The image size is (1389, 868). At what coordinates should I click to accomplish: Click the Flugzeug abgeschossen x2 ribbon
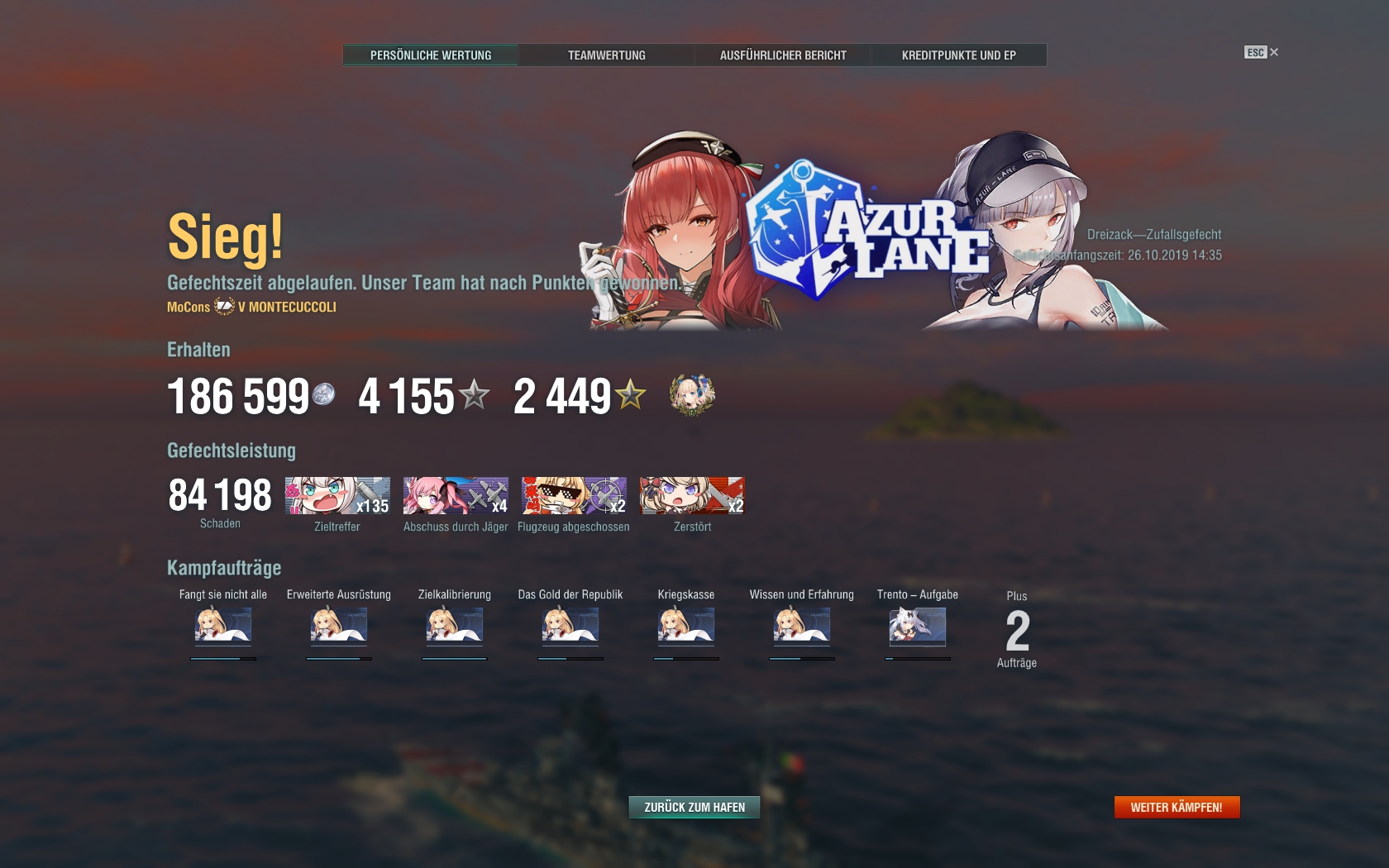click(x=574, y=495)
